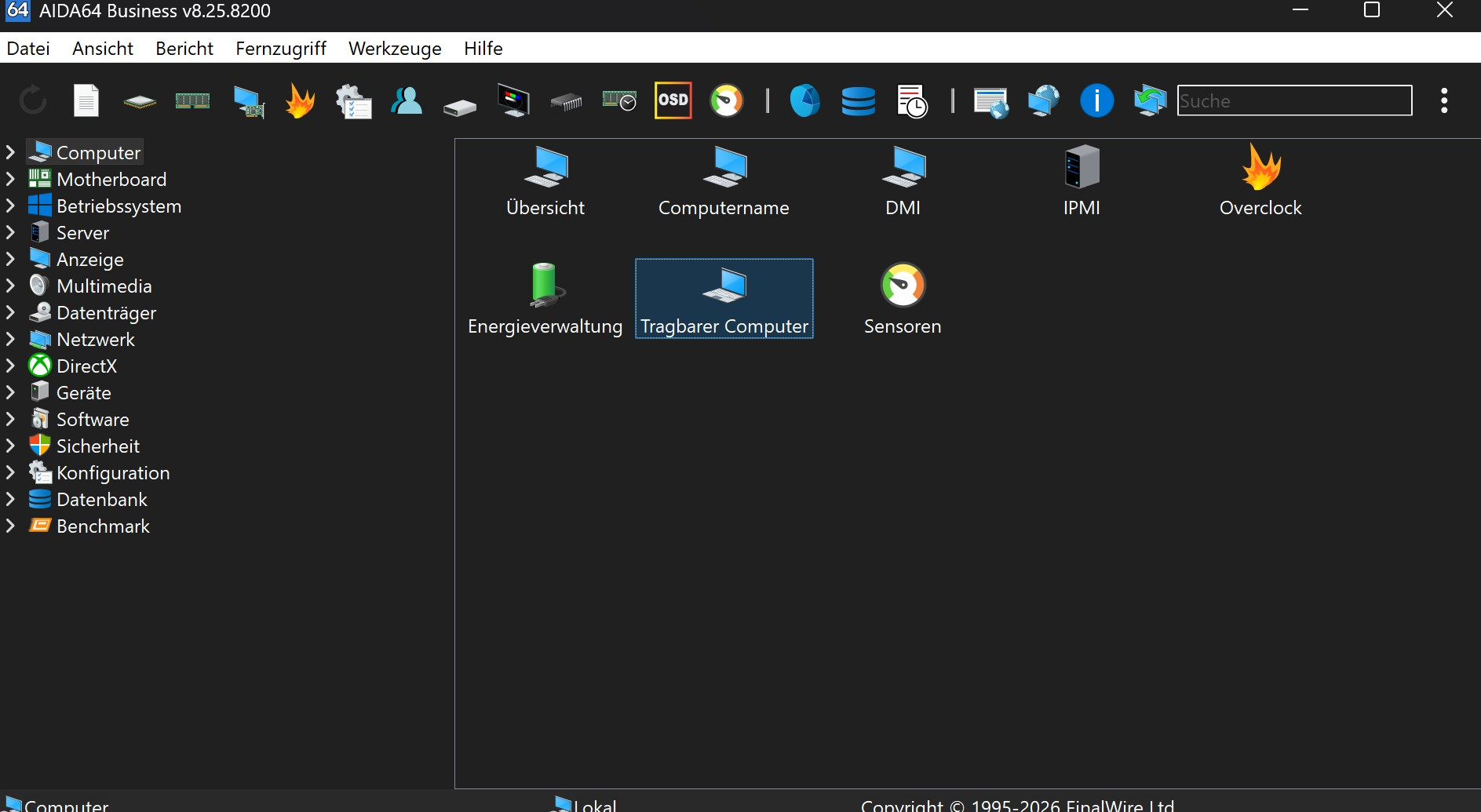
Task: Open the Ansicht menu
Action: coord(103,49)
